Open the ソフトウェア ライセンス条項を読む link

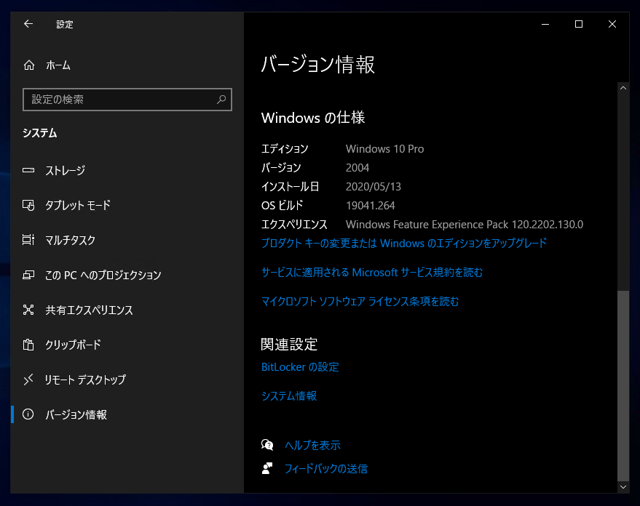(x=360, y=301)
